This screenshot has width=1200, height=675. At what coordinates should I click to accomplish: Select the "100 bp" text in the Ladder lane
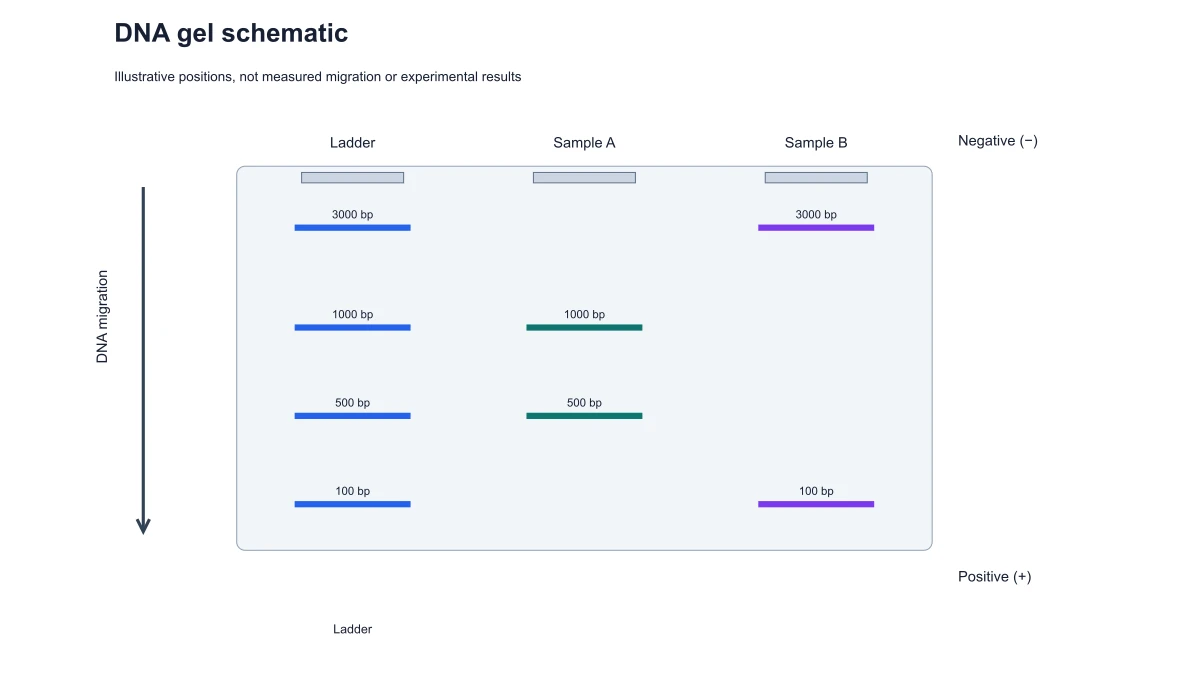352,491
